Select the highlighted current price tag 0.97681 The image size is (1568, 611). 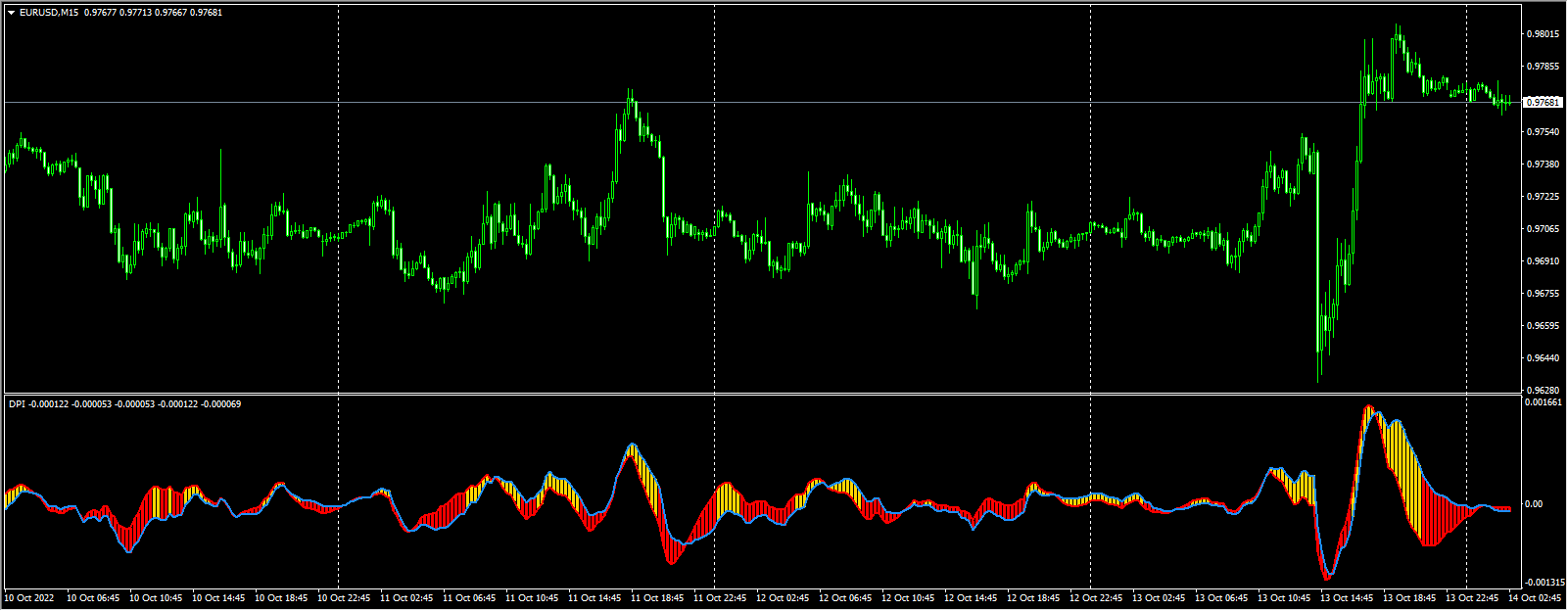(x=1544, y=102)
